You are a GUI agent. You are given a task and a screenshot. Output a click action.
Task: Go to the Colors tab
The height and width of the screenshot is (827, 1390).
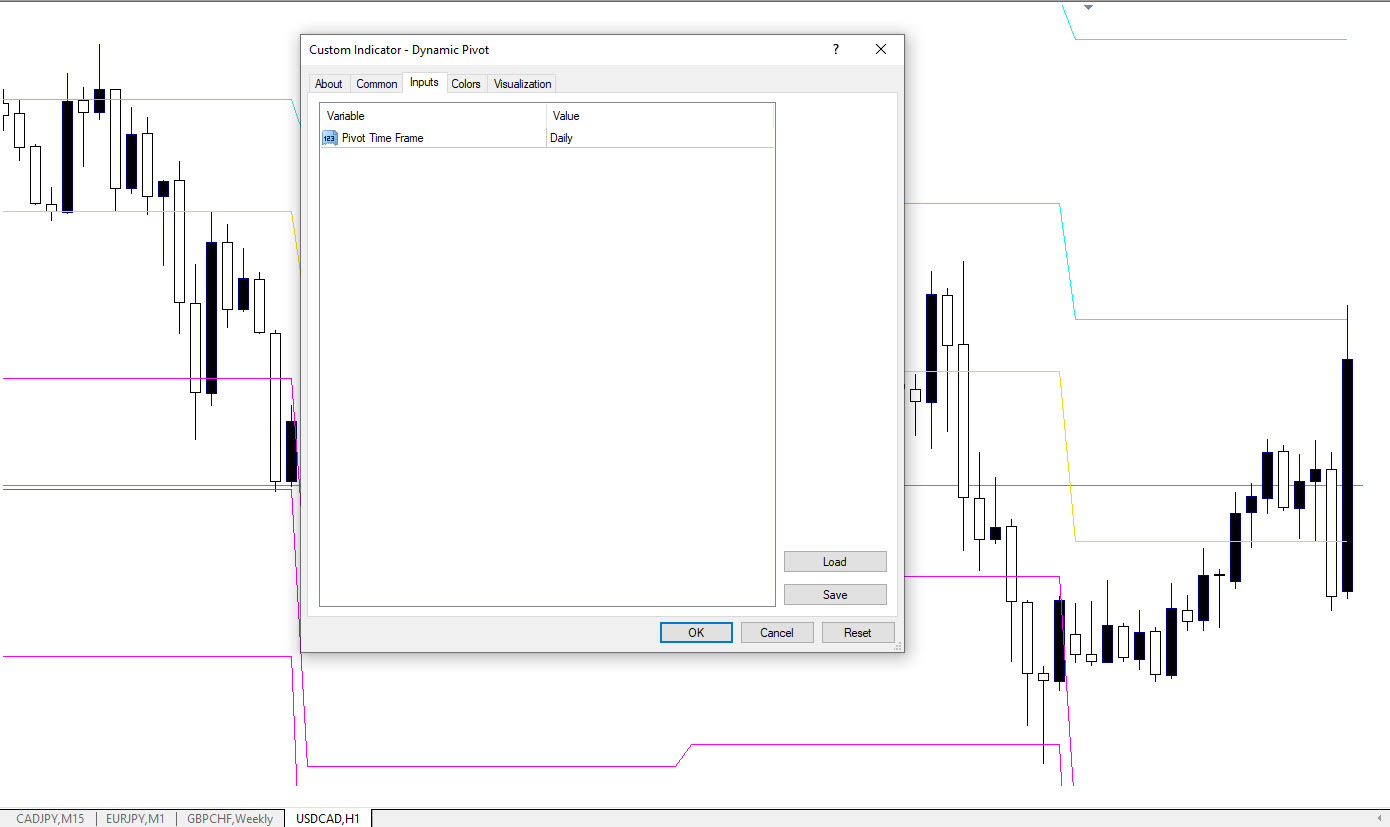point(466,84)
